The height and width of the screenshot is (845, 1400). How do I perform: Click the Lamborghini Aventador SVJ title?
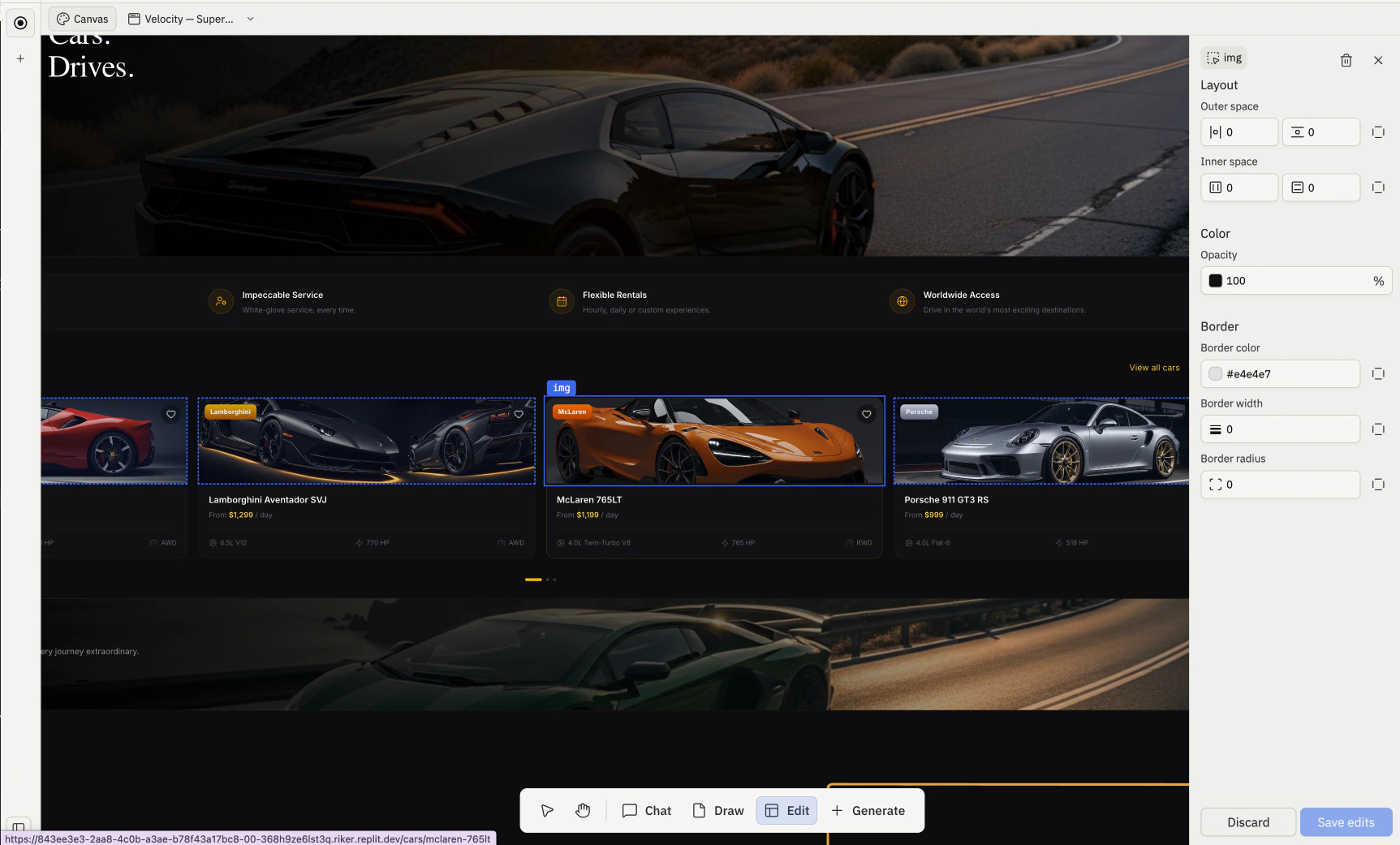click(x=268, y=500)
